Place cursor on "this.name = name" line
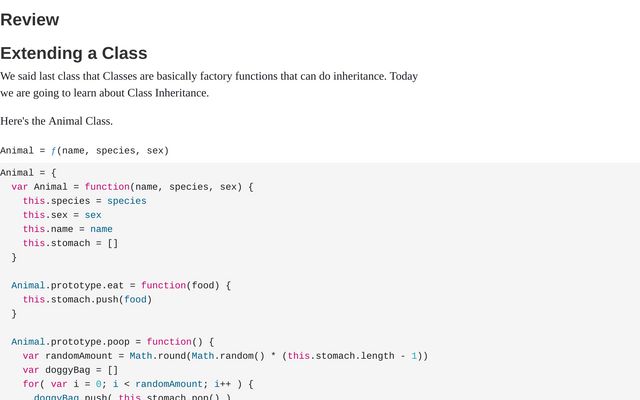 68,229
